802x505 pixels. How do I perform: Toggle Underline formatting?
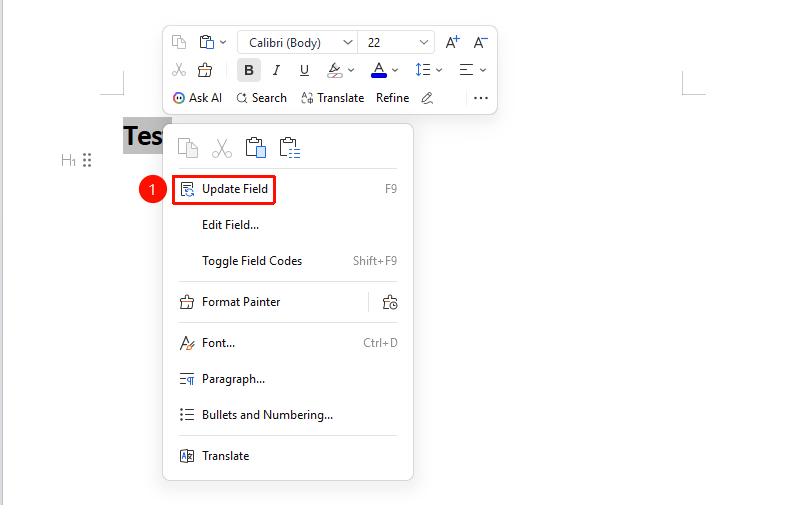pos(304,70)
